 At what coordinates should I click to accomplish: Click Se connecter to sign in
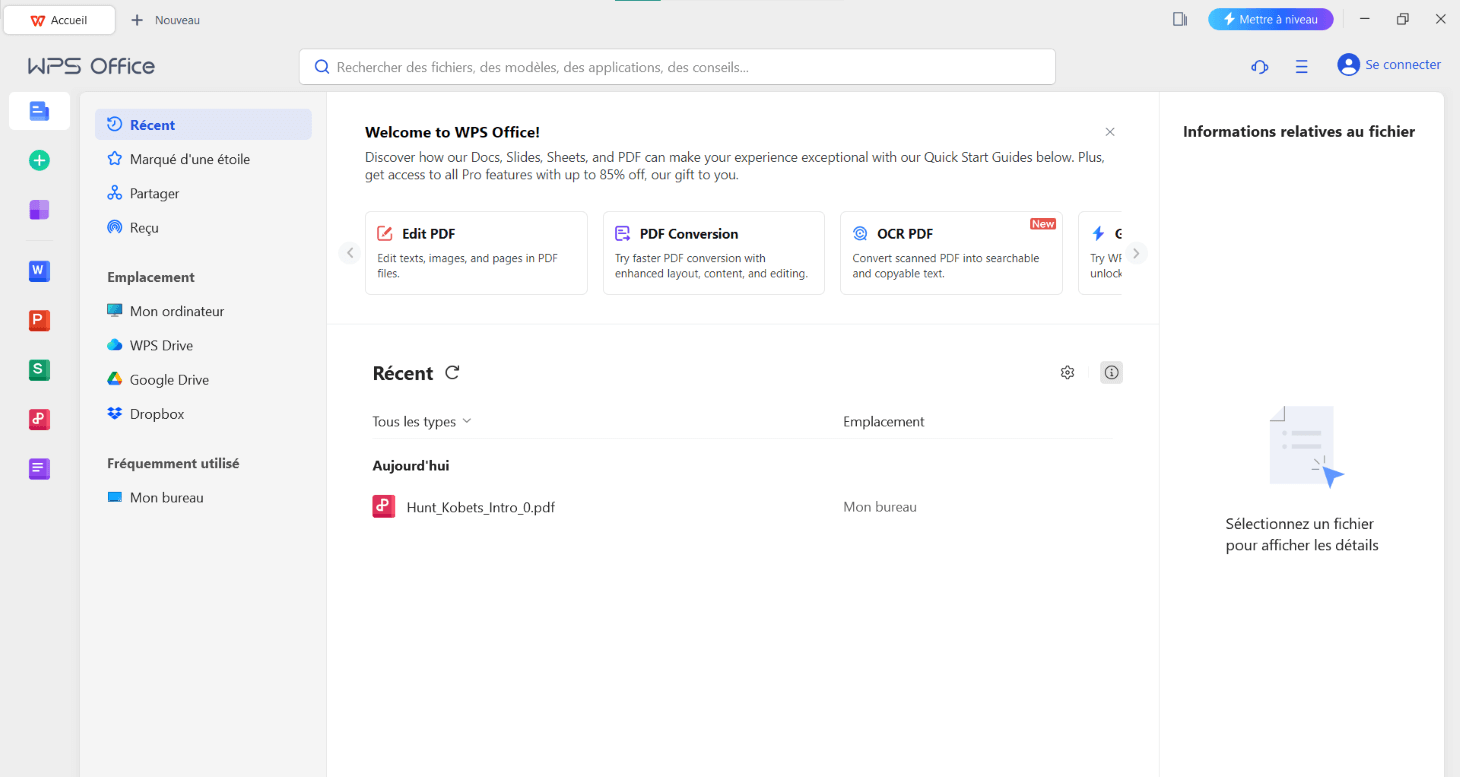point(1403,65)
